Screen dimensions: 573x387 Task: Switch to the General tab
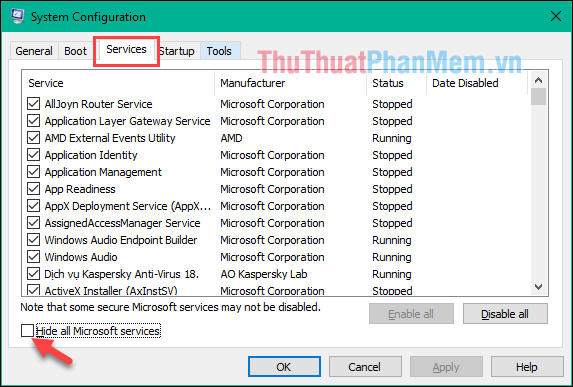tap(34, 51)
